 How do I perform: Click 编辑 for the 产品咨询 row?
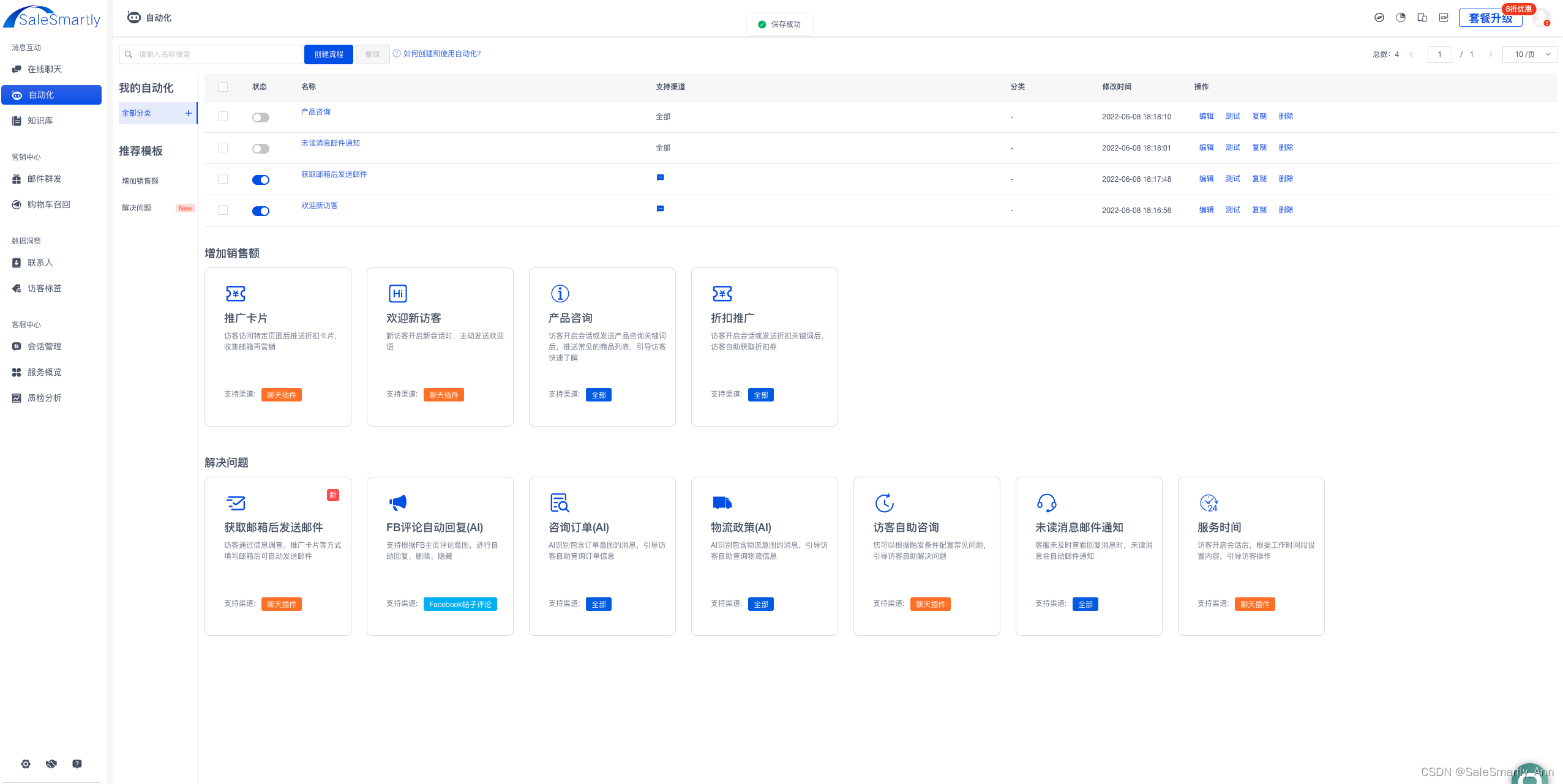point(1207,116)
